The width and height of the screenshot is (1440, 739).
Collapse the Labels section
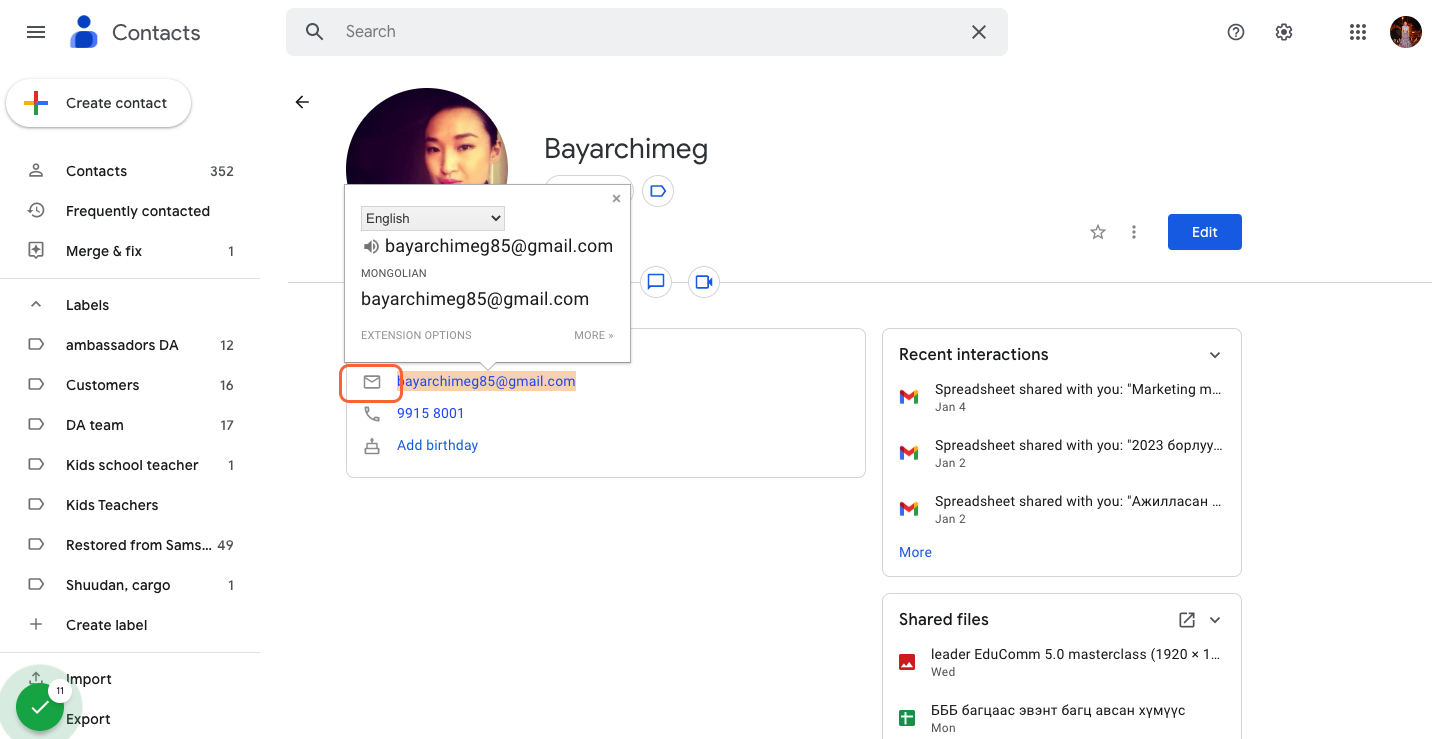[36, 305]
